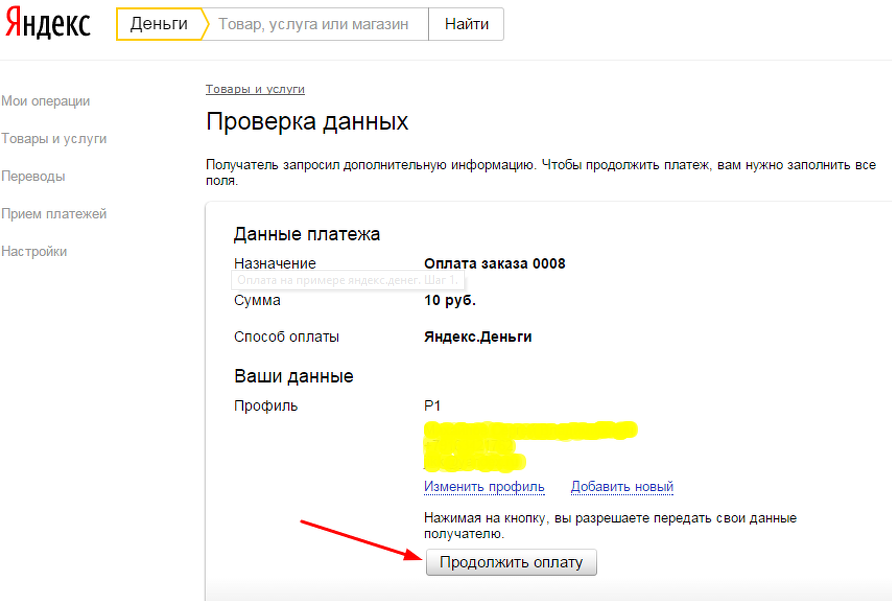Click the Продолжить оплату button

(x=511, y=562)
